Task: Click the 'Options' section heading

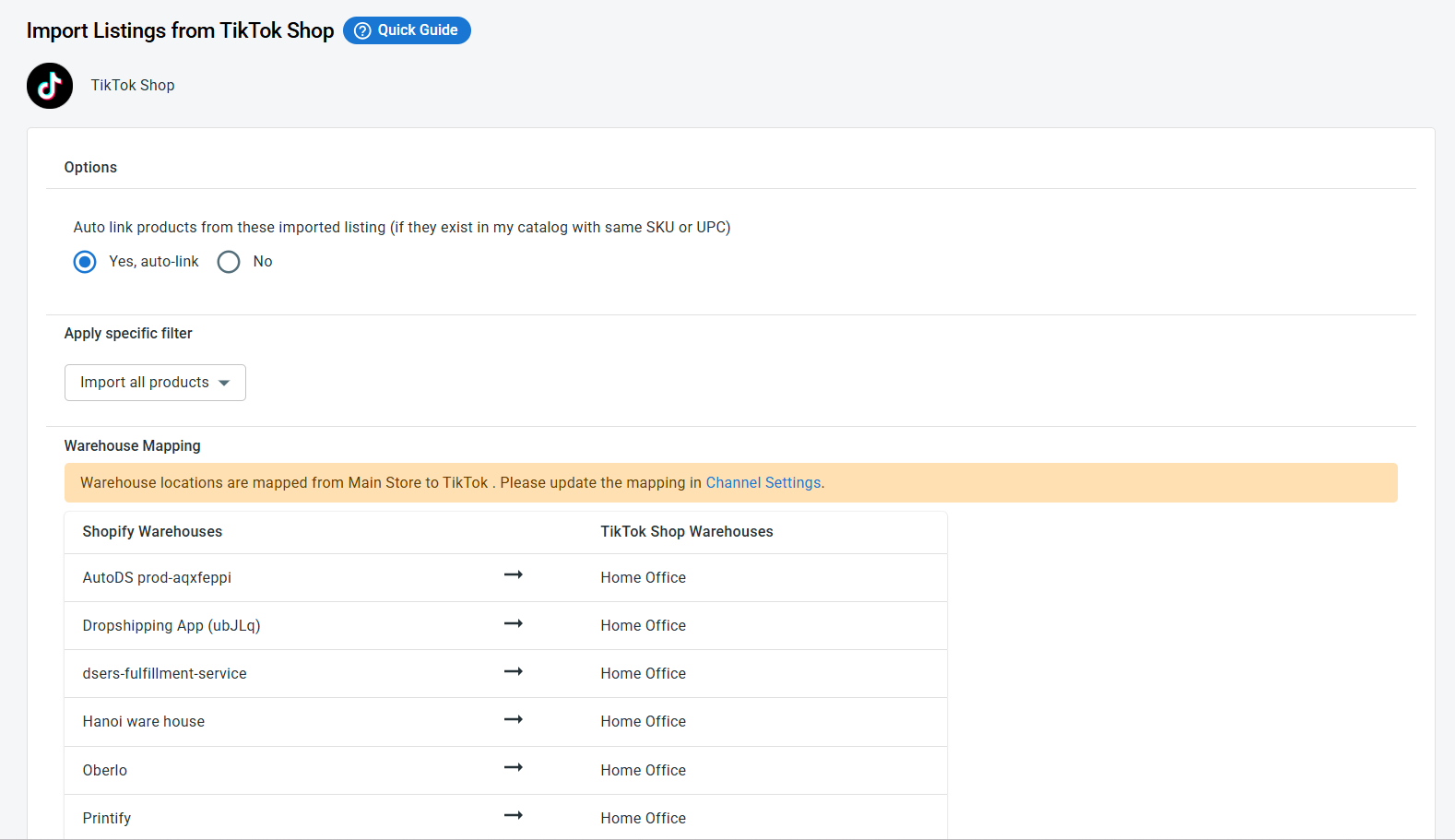Action: click(x=90, y=168)
